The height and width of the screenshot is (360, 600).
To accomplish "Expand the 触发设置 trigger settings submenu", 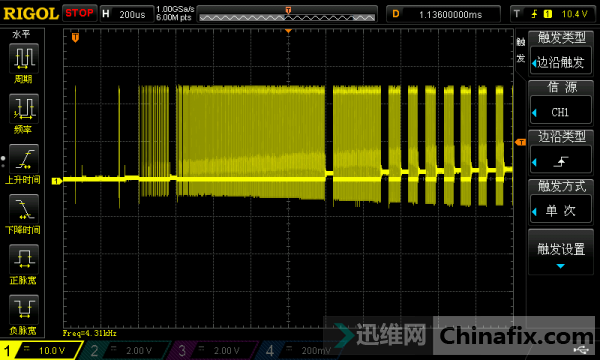I will [x=561, y=252].
